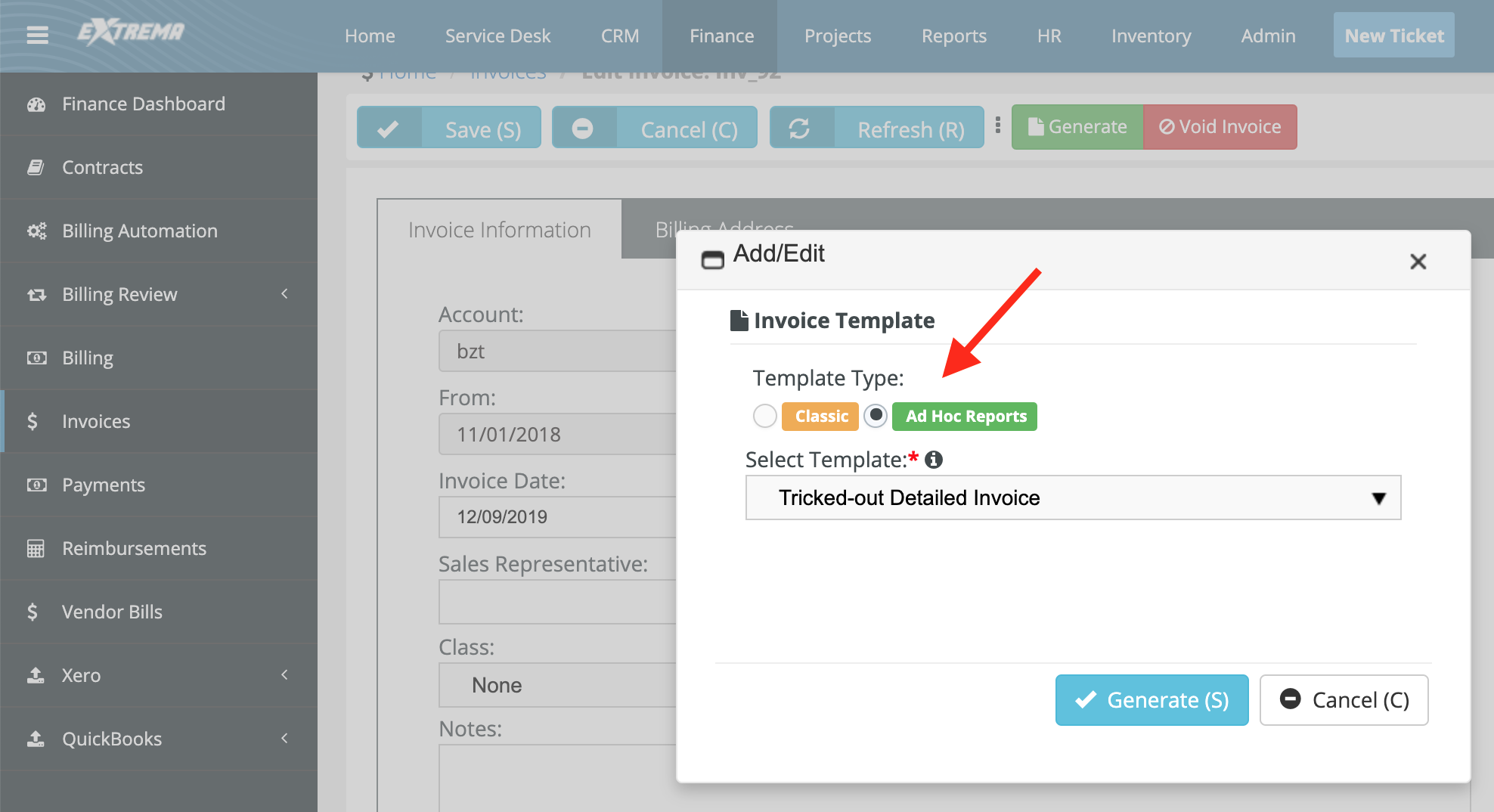Click the minus circle icon on Cancel toolbar button
The image size is (1494, 812).
pos(582,129)
